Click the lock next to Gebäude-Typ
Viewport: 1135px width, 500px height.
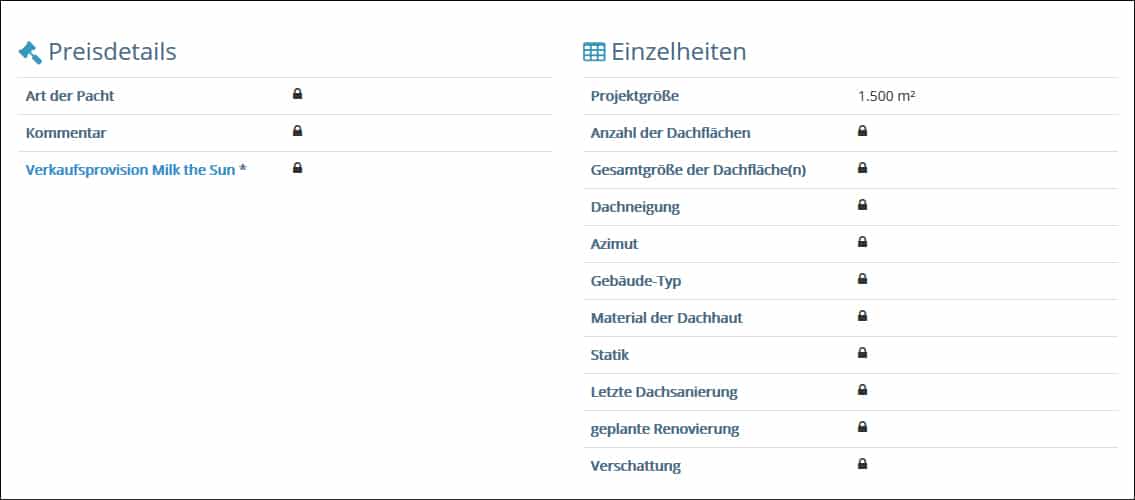pyautogui.click(x=862, y=279)
